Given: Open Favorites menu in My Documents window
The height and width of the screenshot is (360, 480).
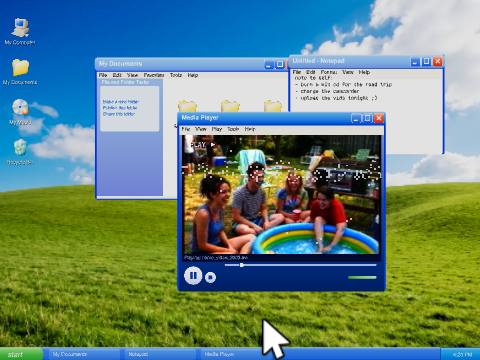Looking at the screenshot, I should [154, 75].
